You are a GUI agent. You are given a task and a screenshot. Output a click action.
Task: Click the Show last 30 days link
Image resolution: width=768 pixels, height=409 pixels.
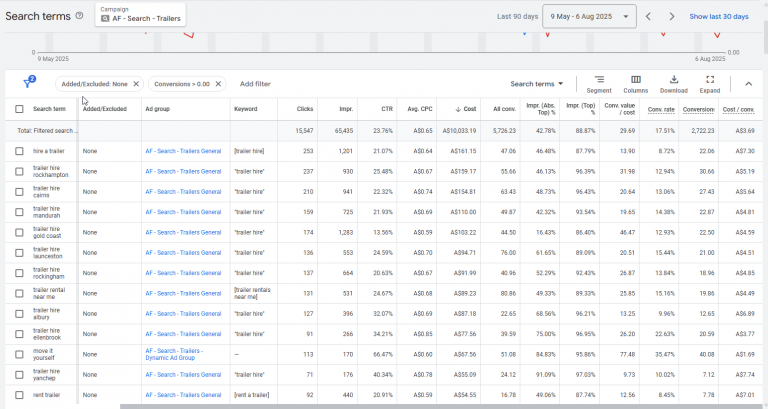pyautogui.click(x=719, y=16)
